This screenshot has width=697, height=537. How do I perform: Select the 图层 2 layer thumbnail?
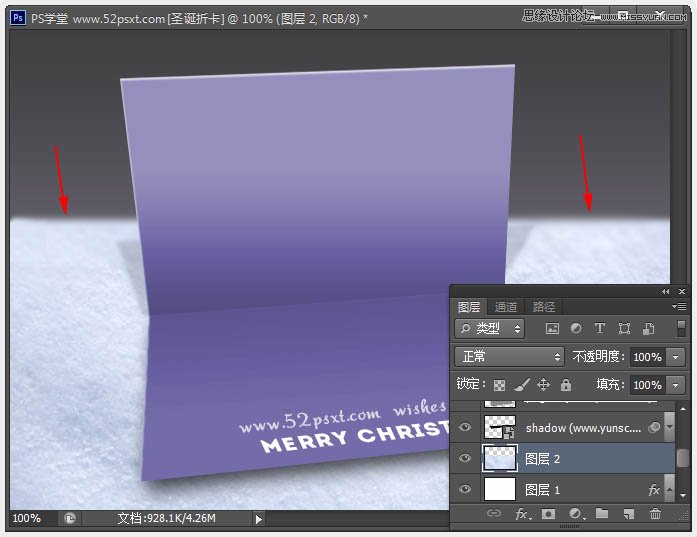point(500,458)
